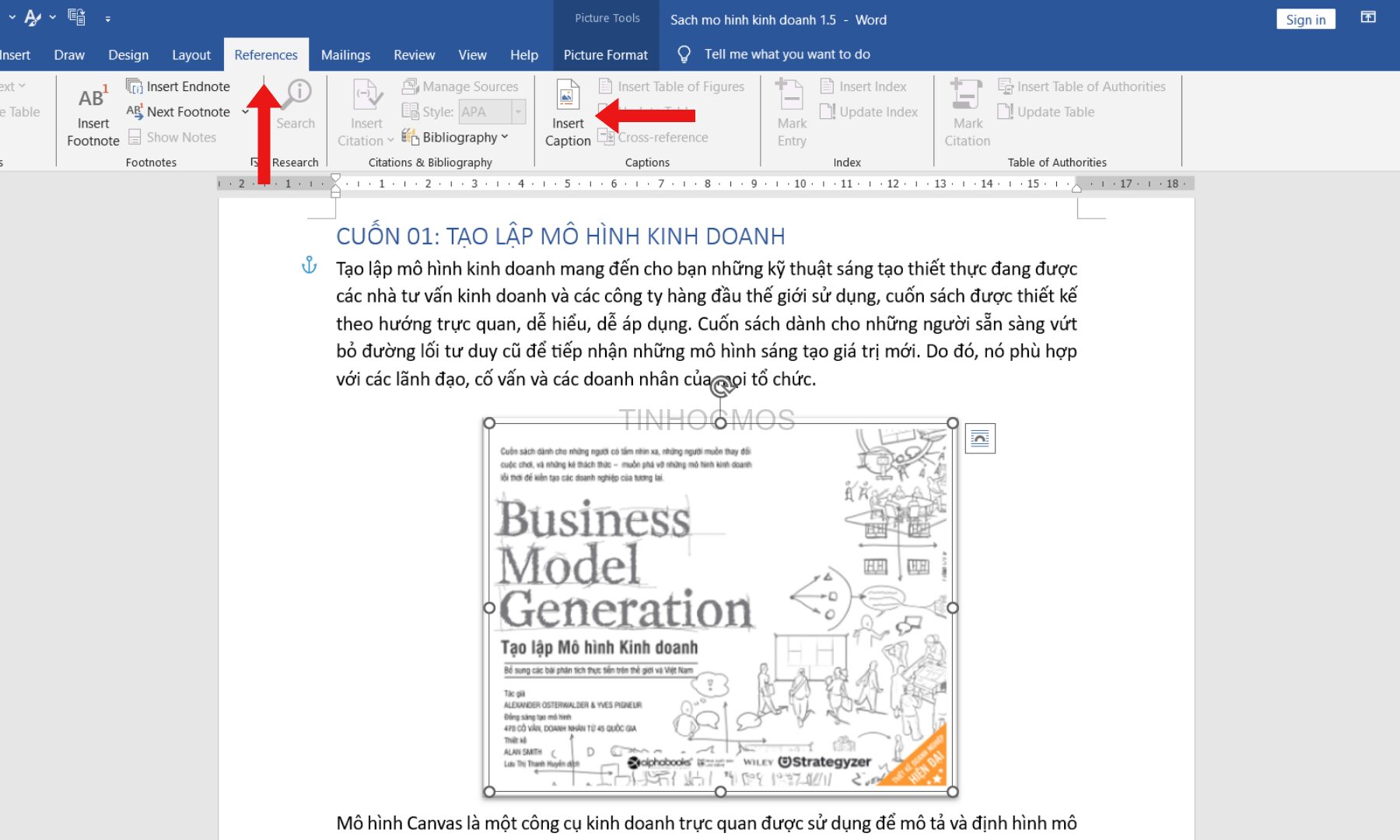Click the object anchor icon in margin
This screenshot has width=1400, height=840.
coord(309,265)
